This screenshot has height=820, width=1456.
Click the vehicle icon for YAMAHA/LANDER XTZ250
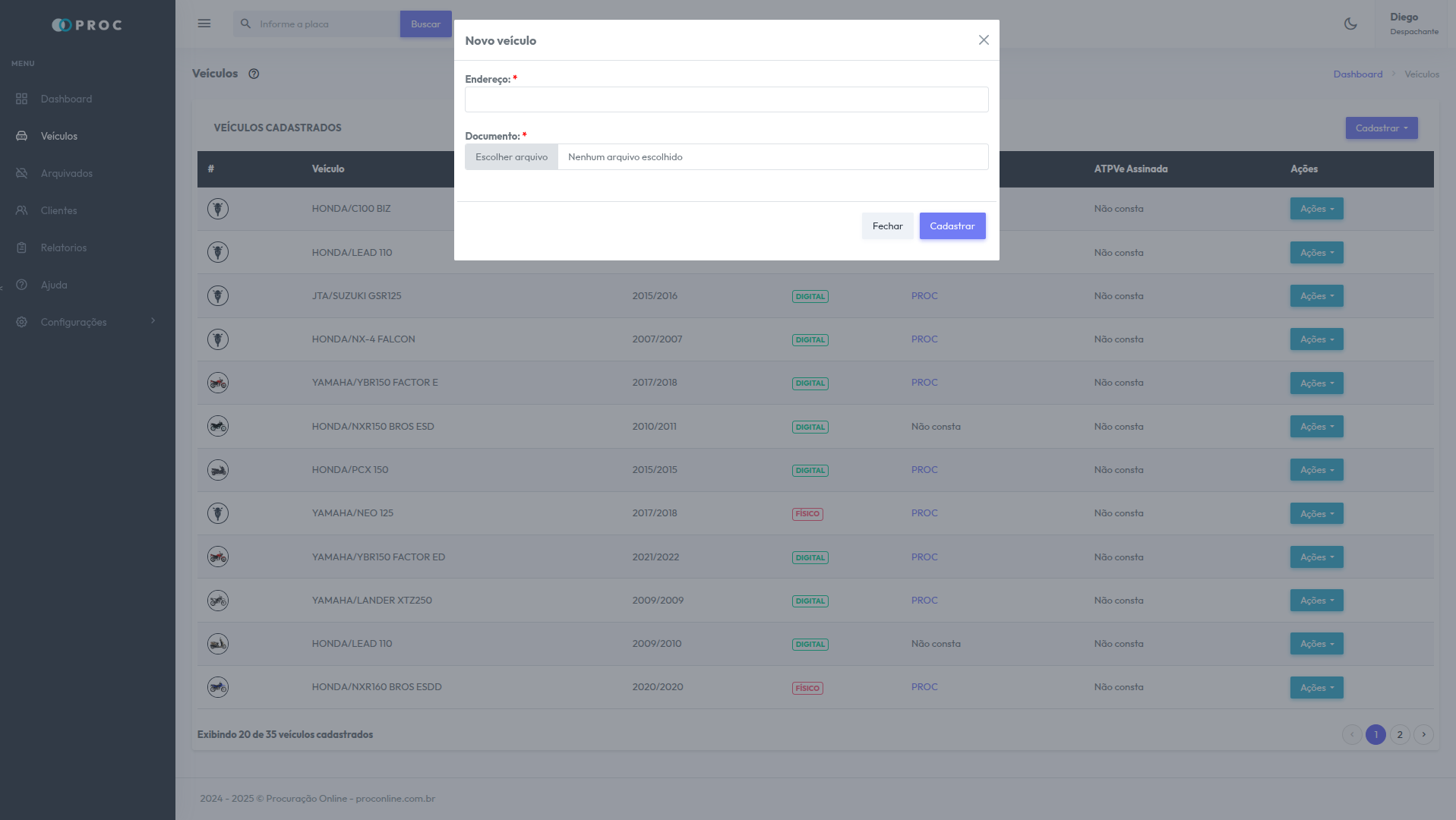[218, 601]
